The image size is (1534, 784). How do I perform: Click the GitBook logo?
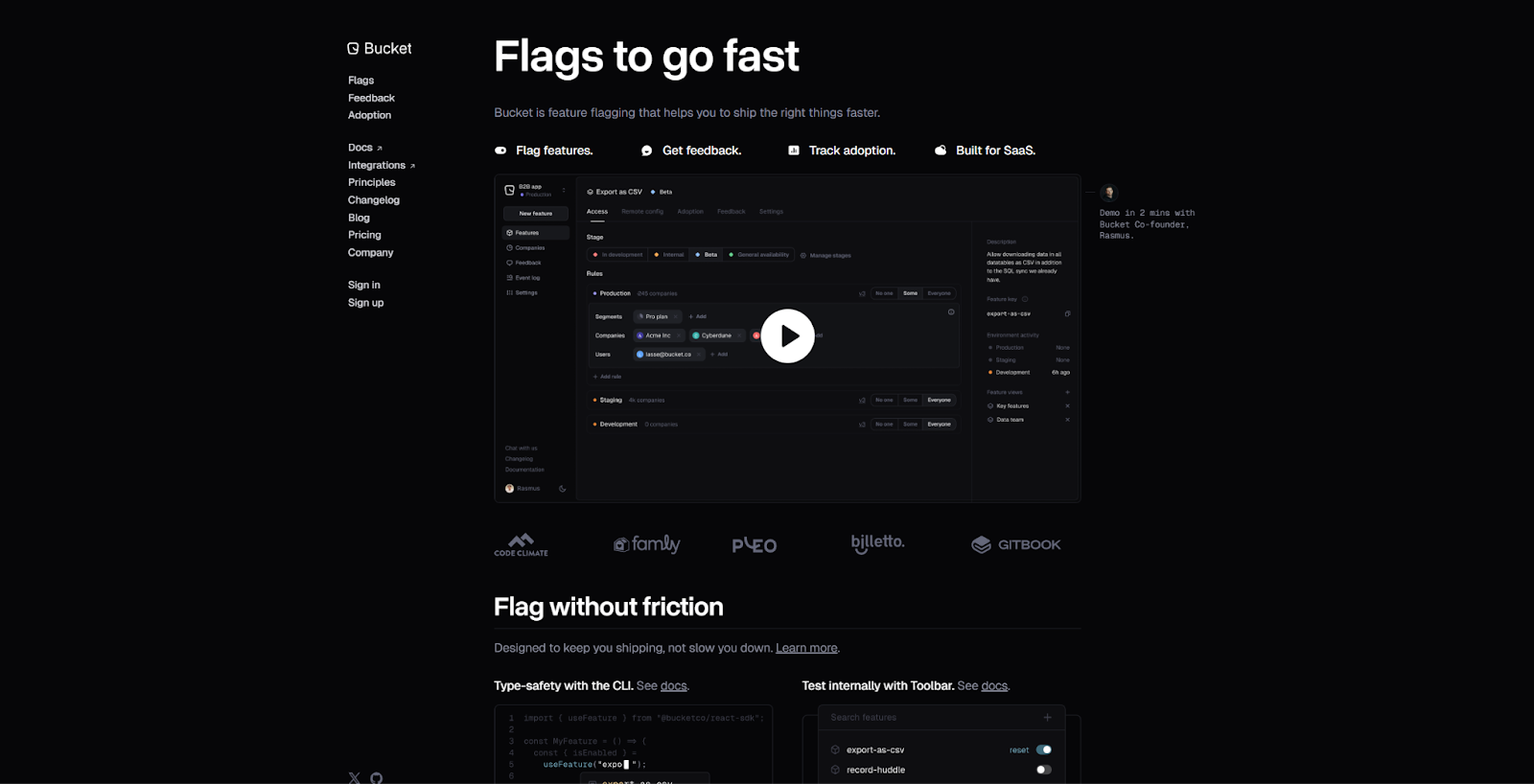tap(1016, 544)
